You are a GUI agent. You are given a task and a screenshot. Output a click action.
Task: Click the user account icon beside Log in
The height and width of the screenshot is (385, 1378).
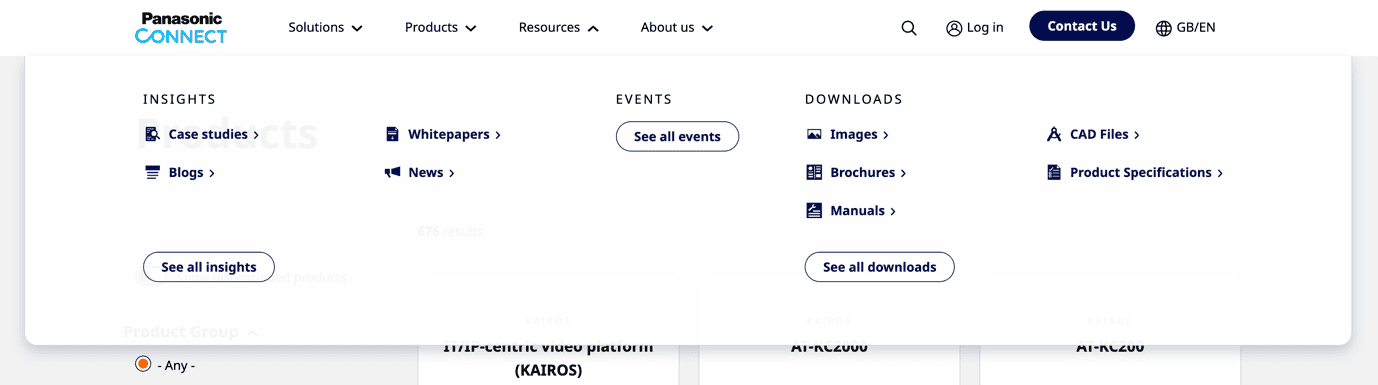(954, 28)
